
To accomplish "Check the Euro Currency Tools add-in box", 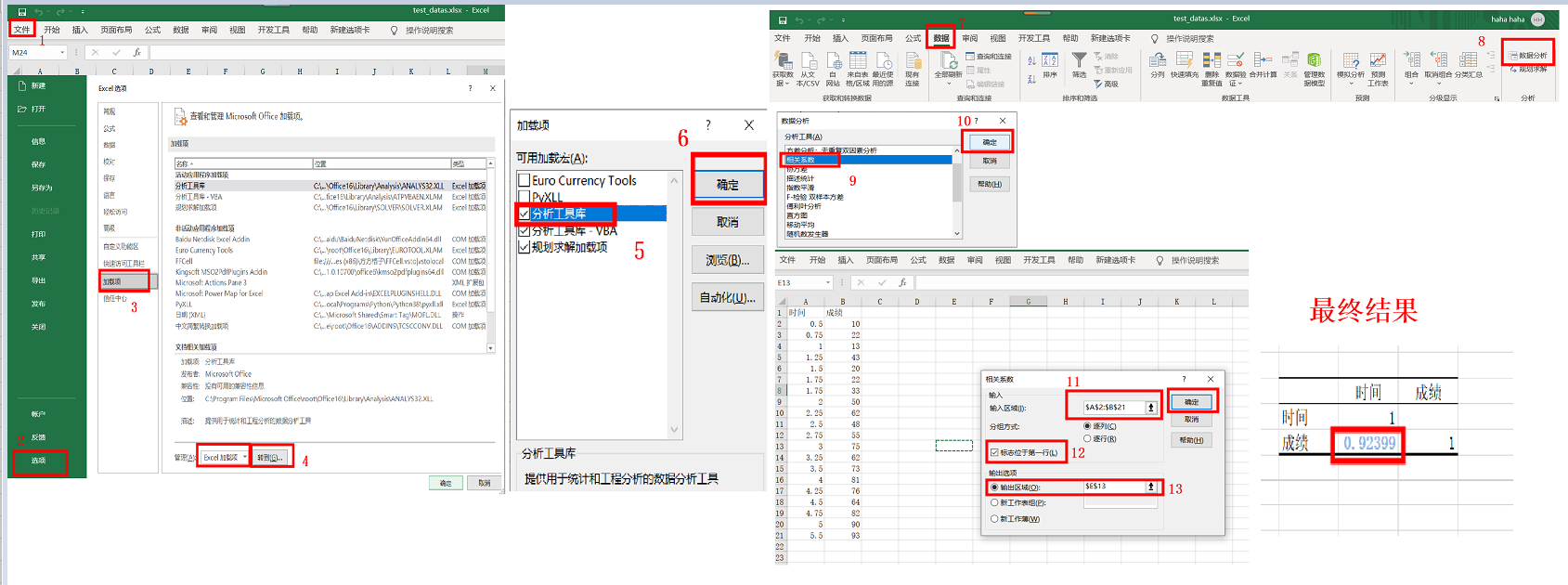I will coord(525,180).
